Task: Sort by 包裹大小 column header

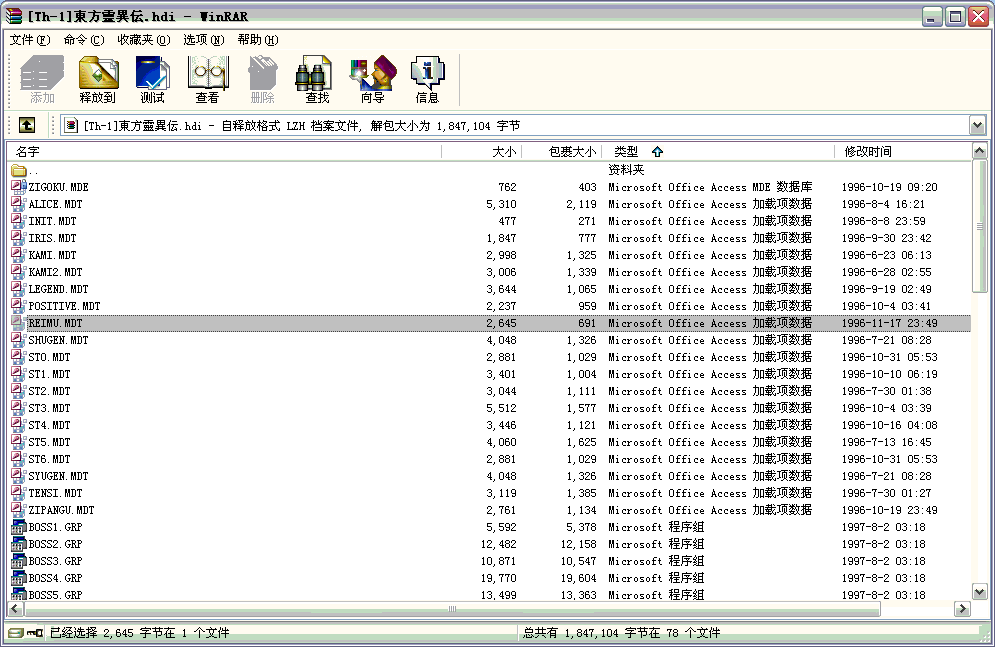Action: point(561,152)
